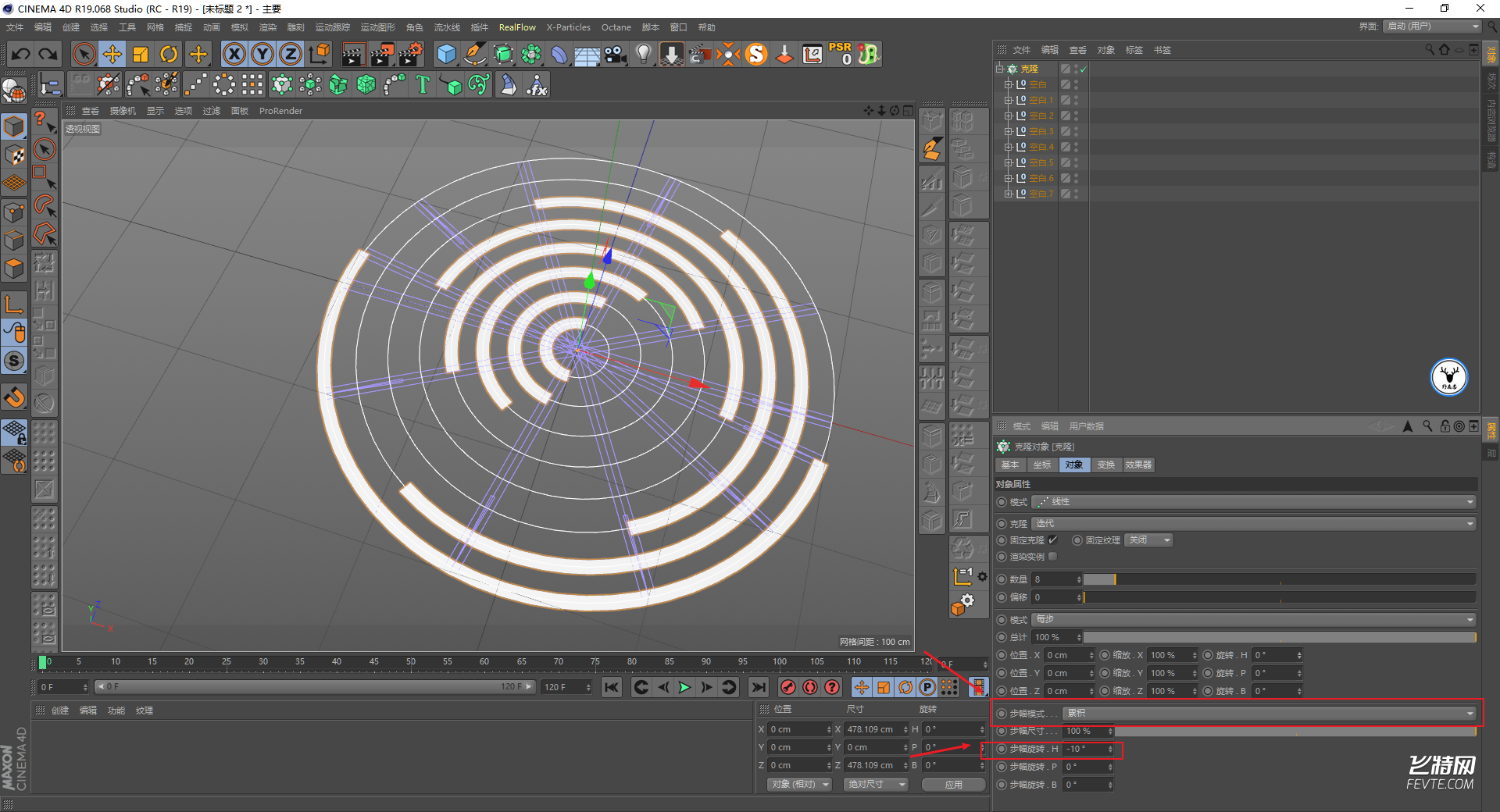1500x812 pixels.
Task: Go to end of animation
Action: 758,687
